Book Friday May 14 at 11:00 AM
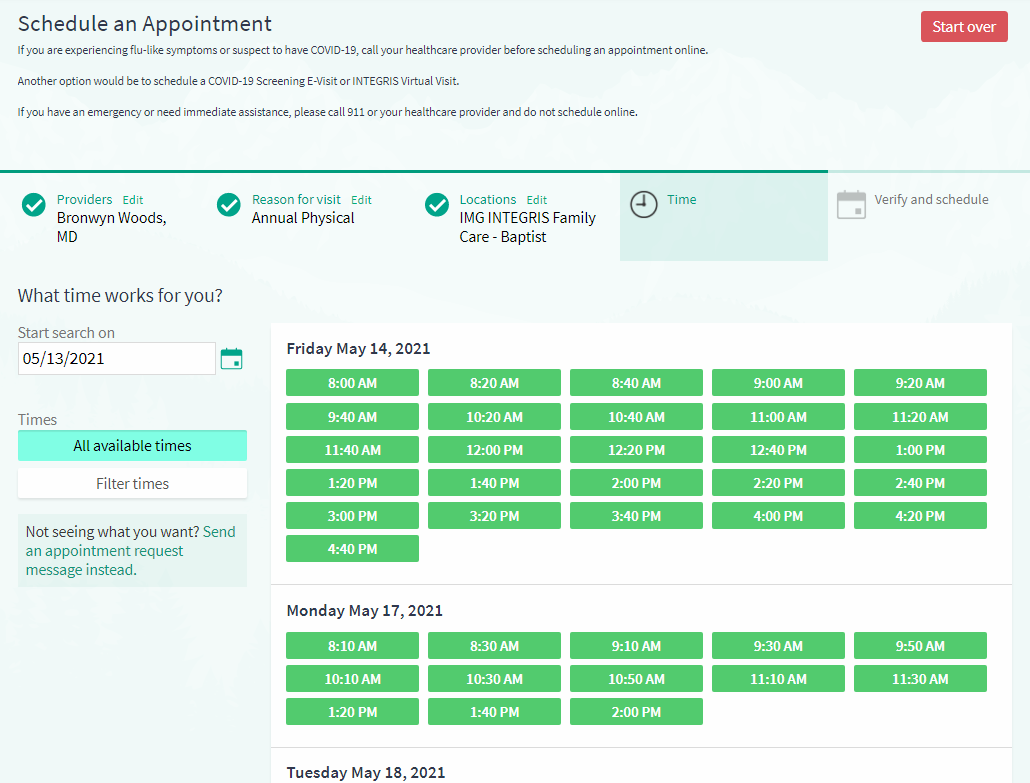The image size is (1030, 783). click(x=778, y=416)
